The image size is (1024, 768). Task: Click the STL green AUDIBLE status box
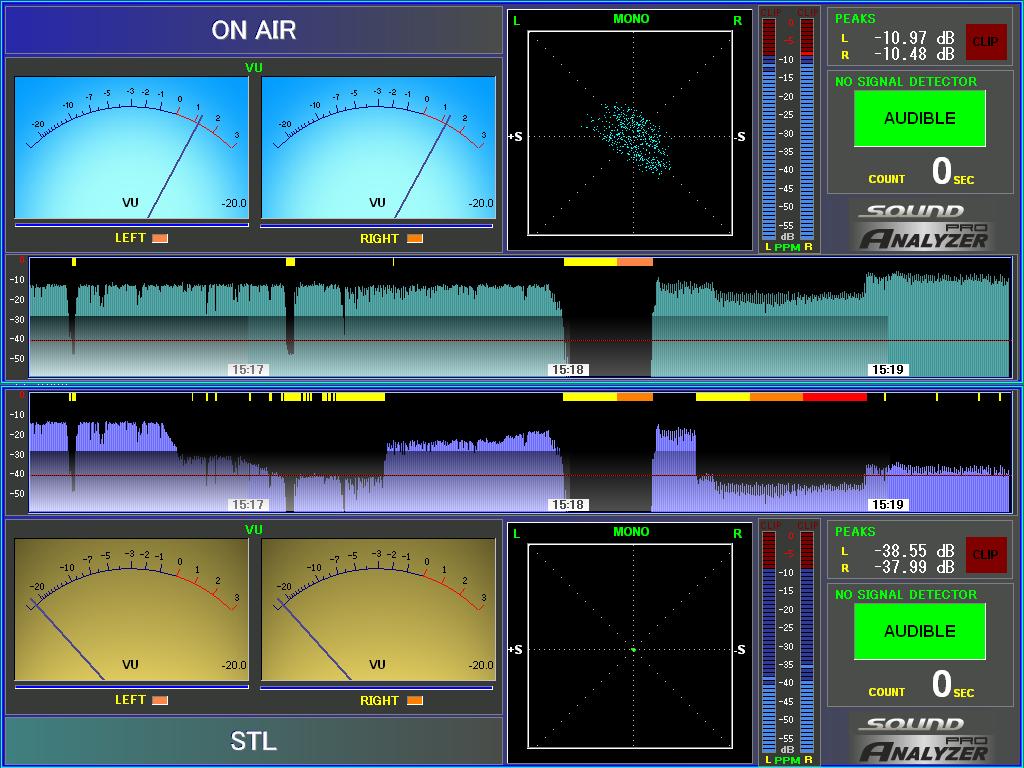coord(920,631)
